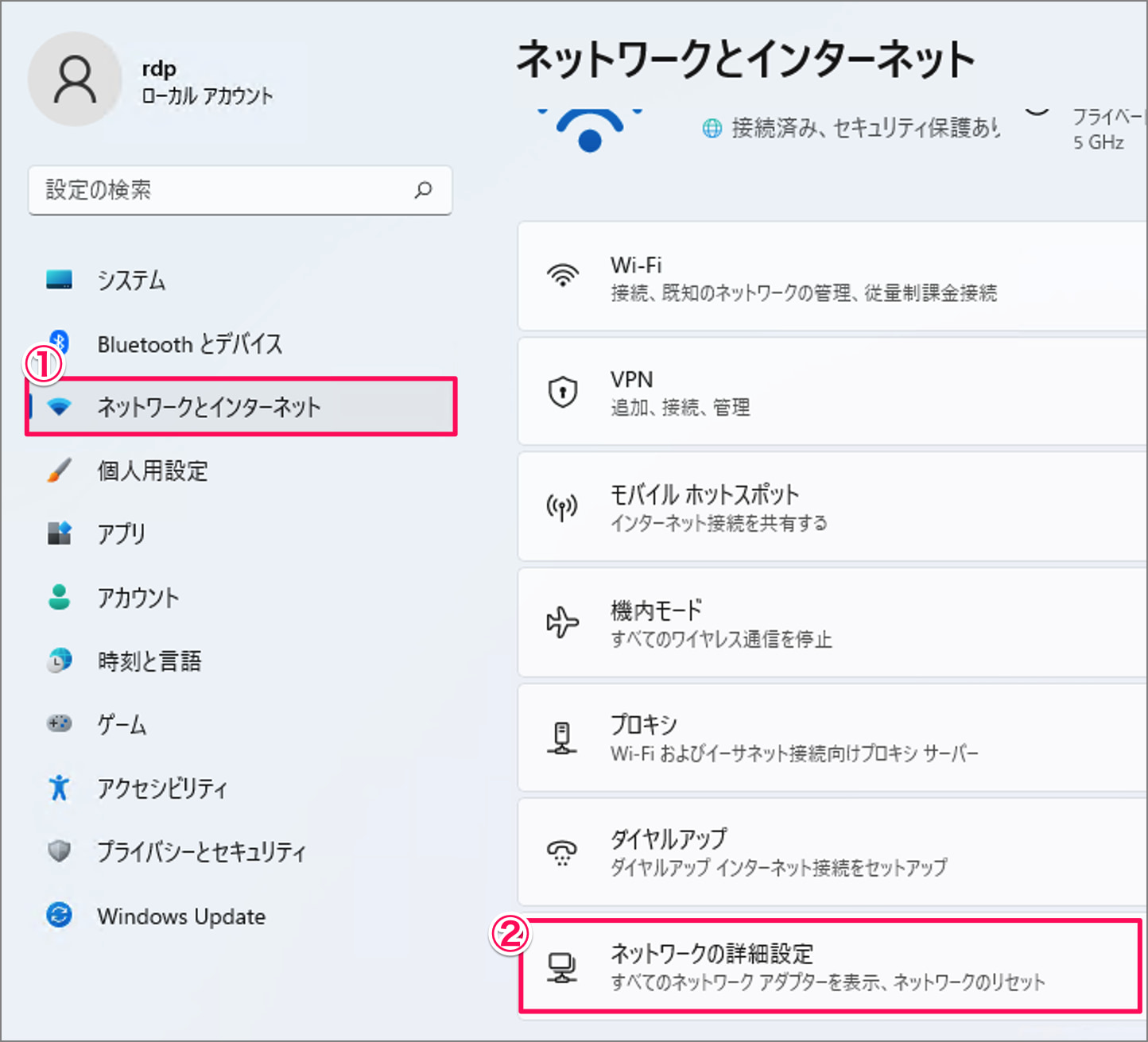Open Bluetooth とデバイス settings
Viewport: 1148px width, 1042px height.
pos(189,344)
